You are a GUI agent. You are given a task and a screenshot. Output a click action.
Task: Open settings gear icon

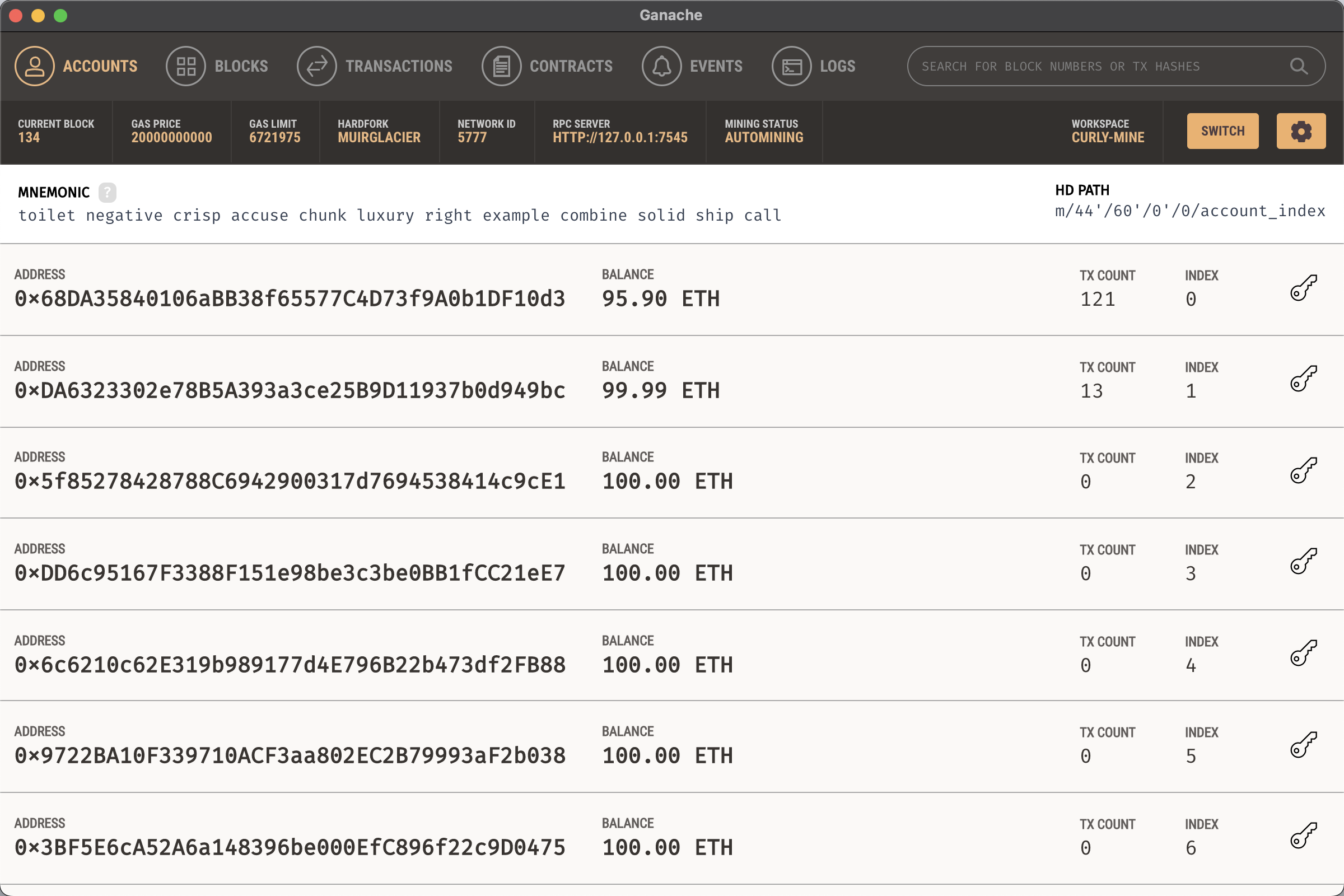click(x=1300, y=131)
